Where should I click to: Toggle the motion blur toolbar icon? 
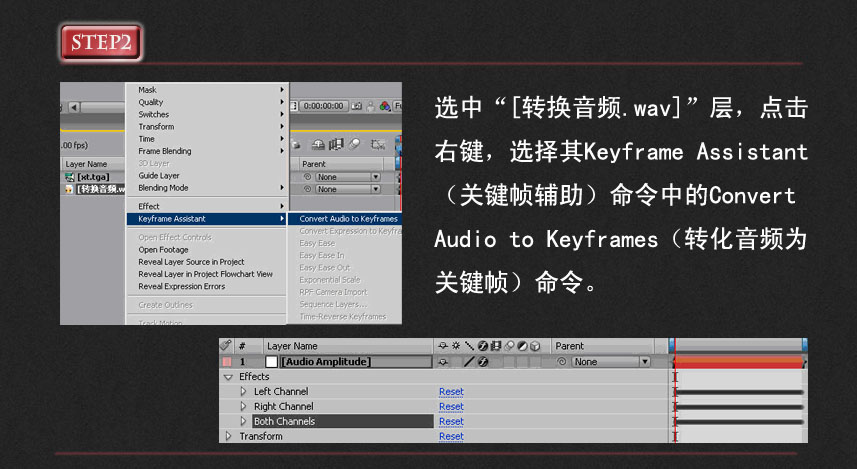tap(355, 144)
